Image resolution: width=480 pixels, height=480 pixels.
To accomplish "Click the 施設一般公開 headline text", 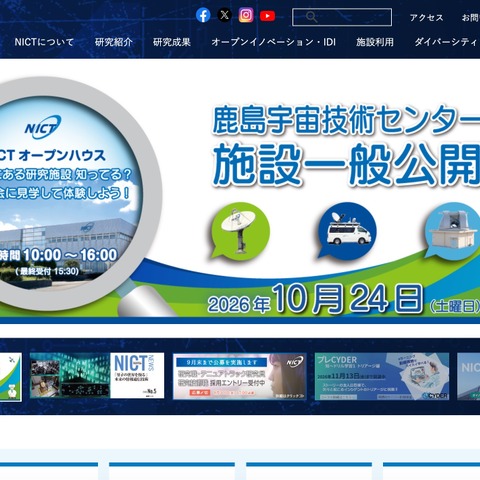I will (x=346, y=164).
